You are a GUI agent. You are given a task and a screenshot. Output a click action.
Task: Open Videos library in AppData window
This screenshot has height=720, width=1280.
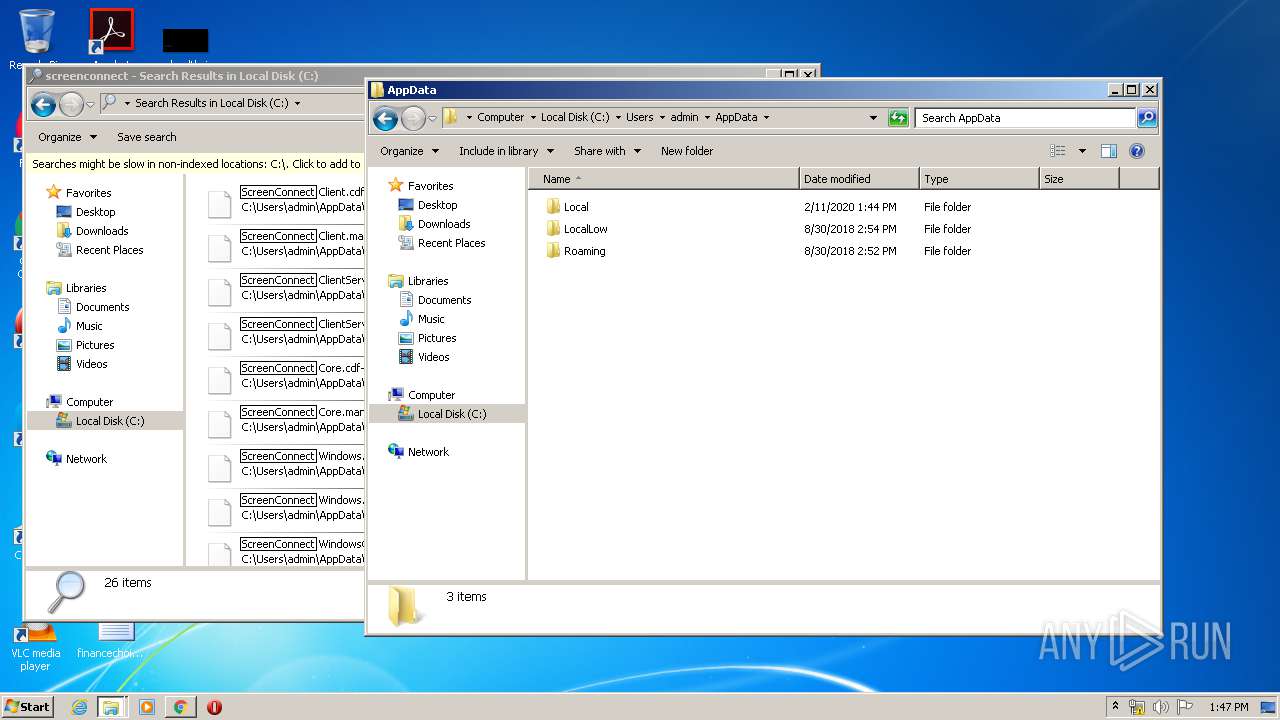[433, 357]
